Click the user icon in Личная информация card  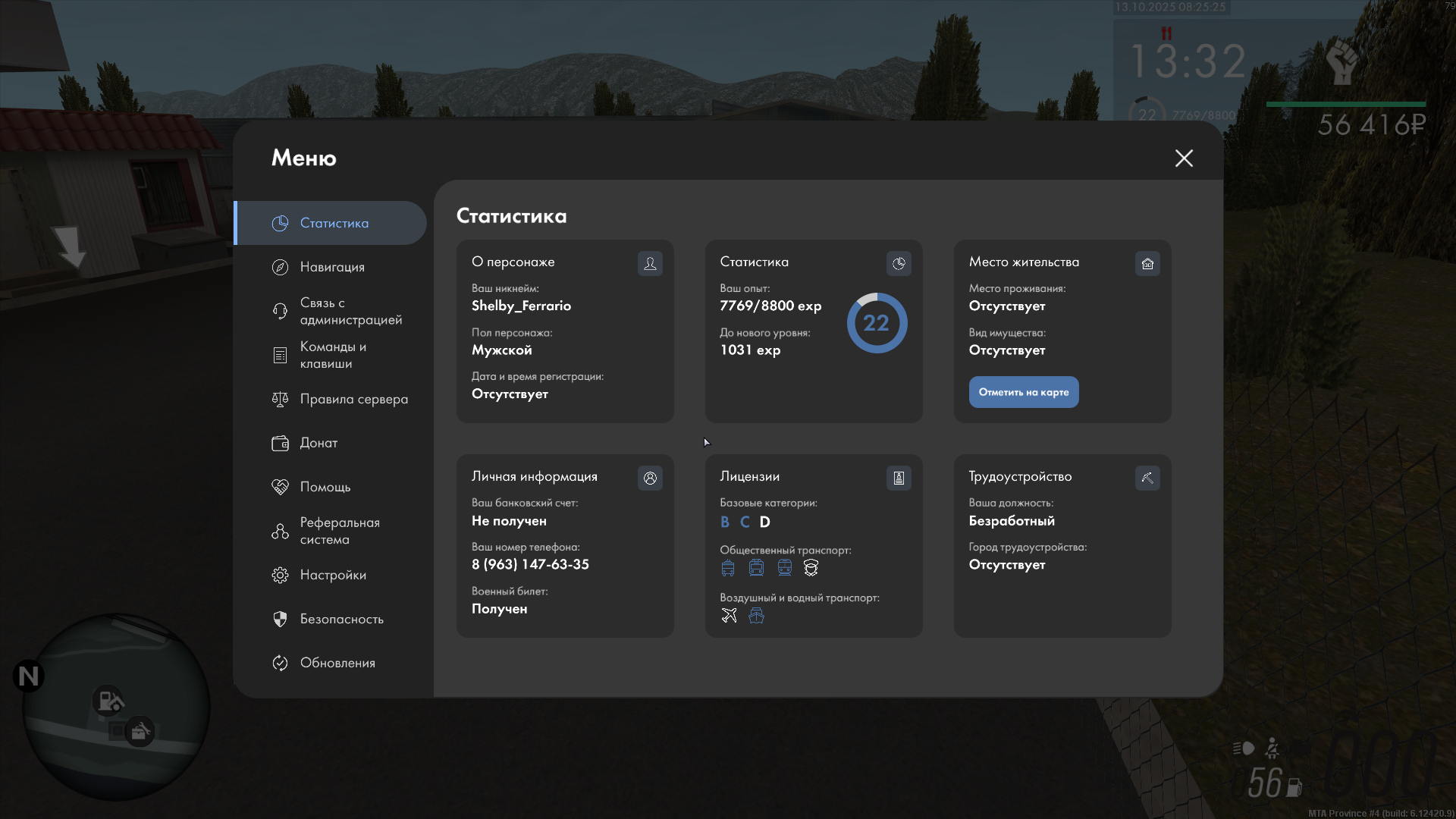(x=650, y=478)
